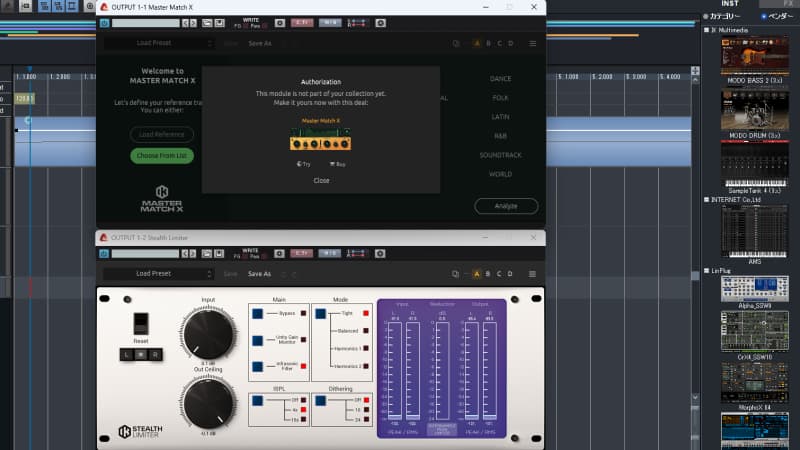Select preset slot D in Stealth Limiter
800x450 pixels.
coord(510,274)
